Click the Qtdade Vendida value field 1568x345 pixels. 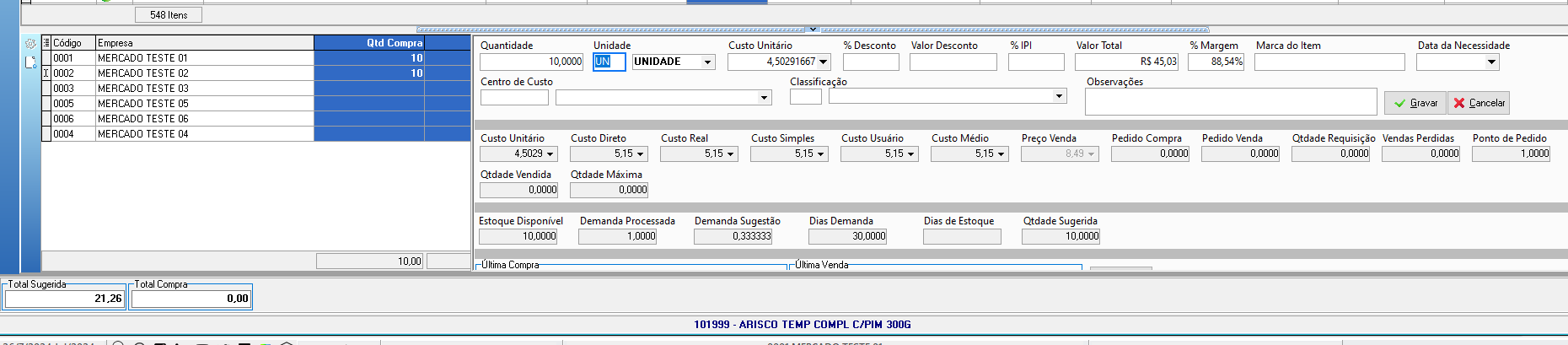click(519, 190)
